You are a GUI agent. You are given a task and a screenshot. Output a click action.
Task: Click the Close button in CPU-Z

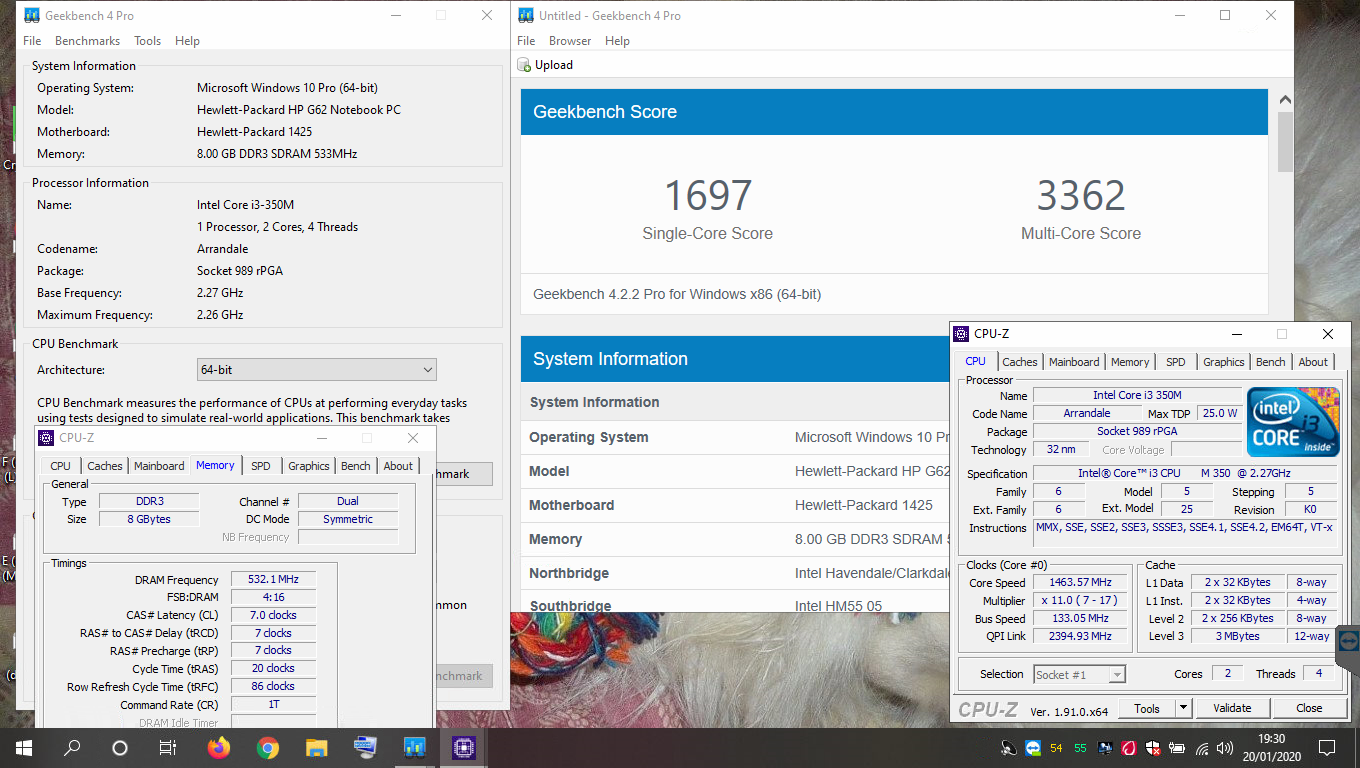tap(1309, 708)
